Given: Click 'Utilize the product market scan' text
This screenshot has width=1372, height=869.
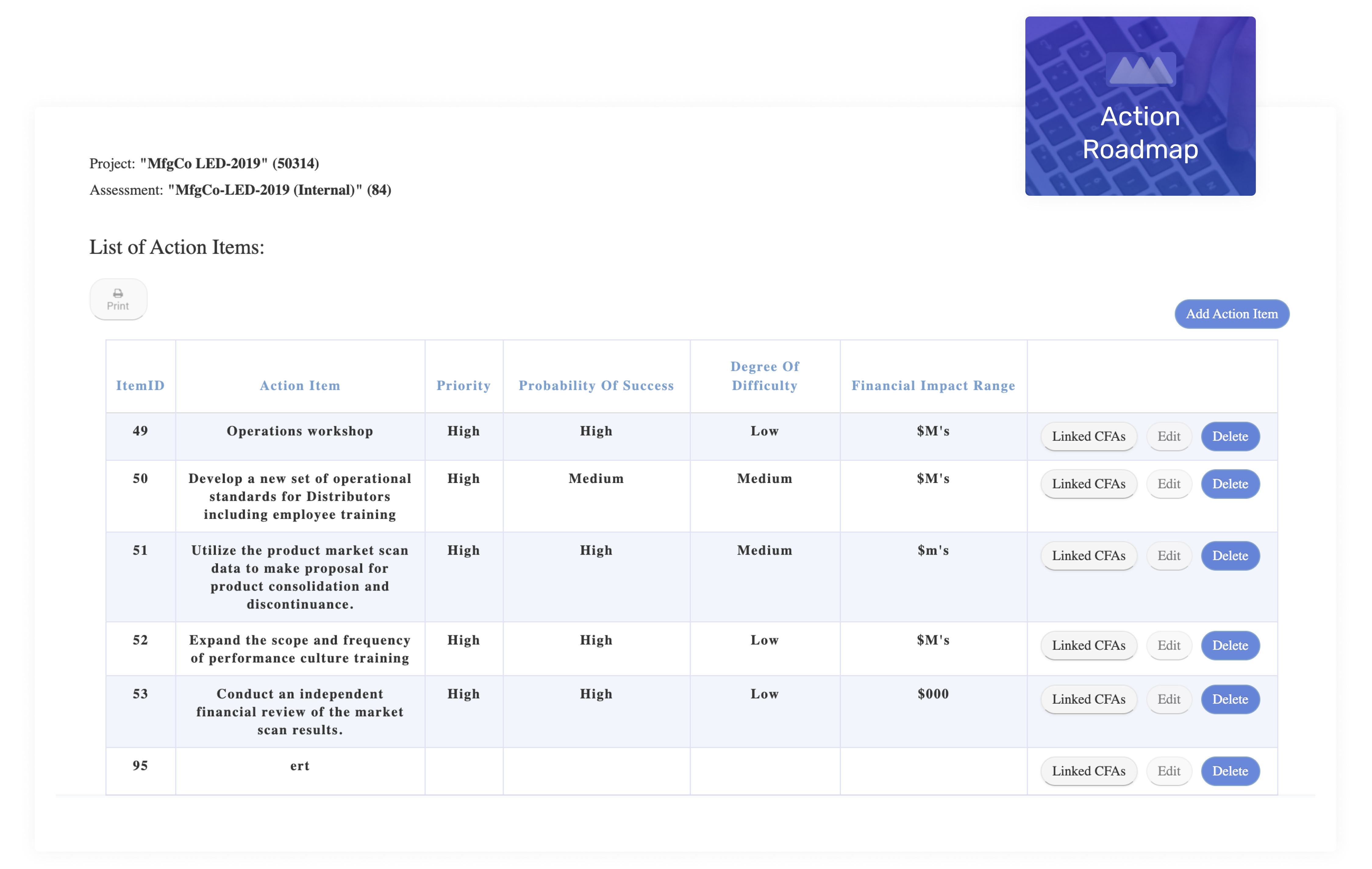Looking at the screenshot, I should click(300, 577).
